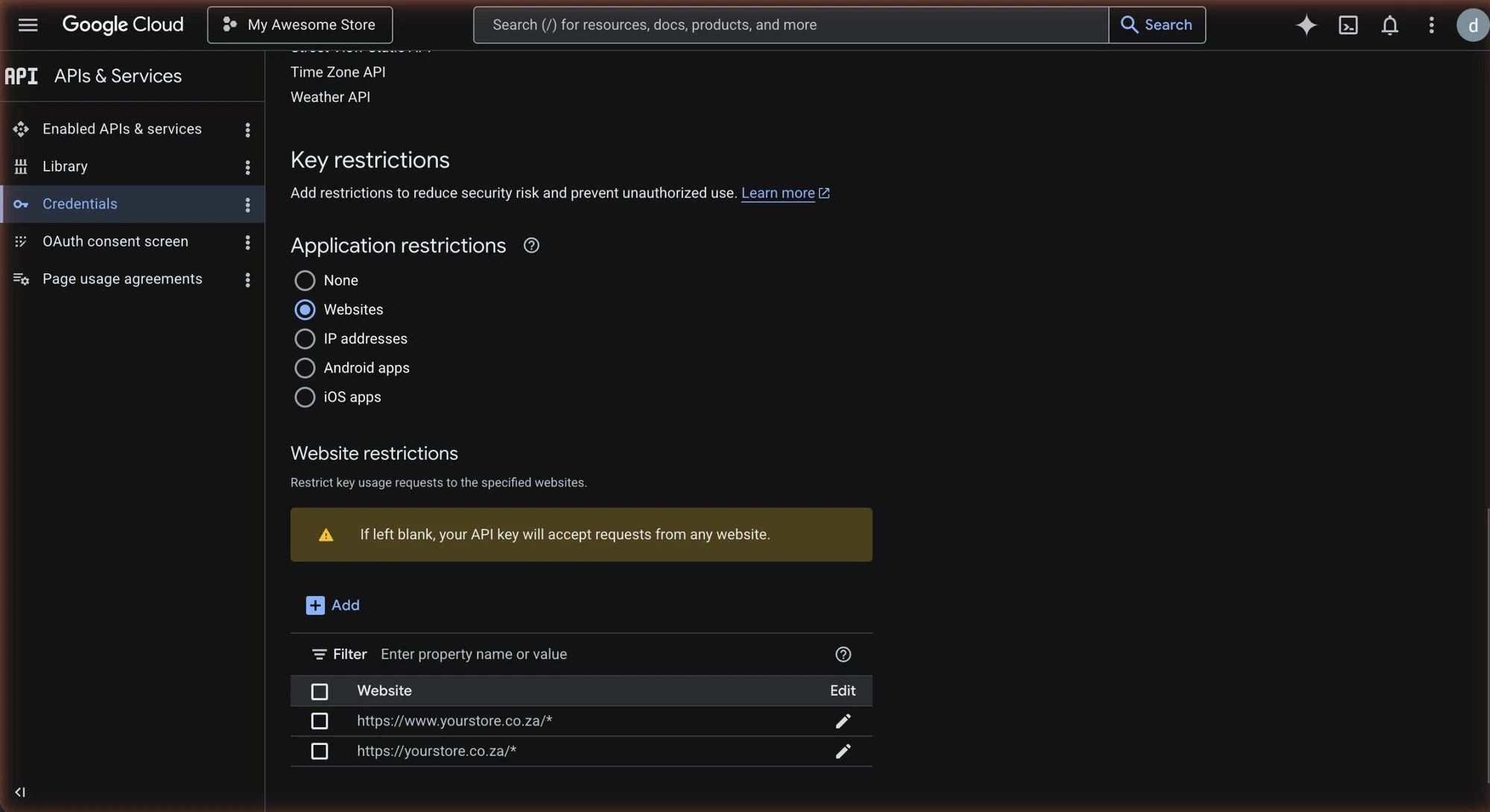Click the Filter icon label
Viewport: 1490px width, 812px height.
click(x=339, y=654)
